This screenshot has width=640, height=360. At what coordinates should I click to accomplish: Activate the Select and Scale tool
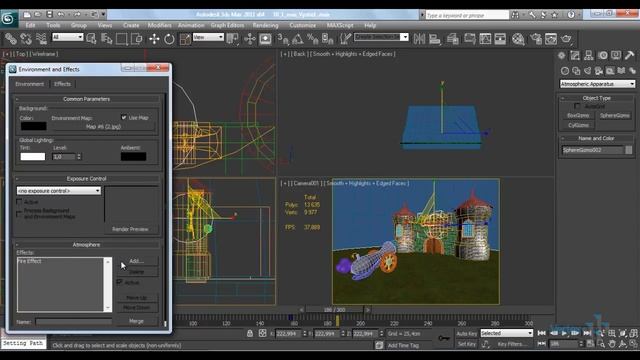185,39
